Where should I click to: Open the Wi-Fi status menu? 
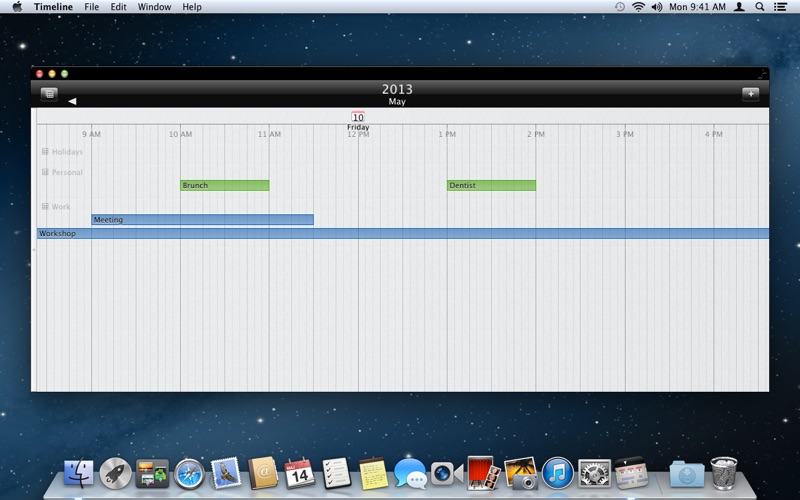tap(638, 7)
